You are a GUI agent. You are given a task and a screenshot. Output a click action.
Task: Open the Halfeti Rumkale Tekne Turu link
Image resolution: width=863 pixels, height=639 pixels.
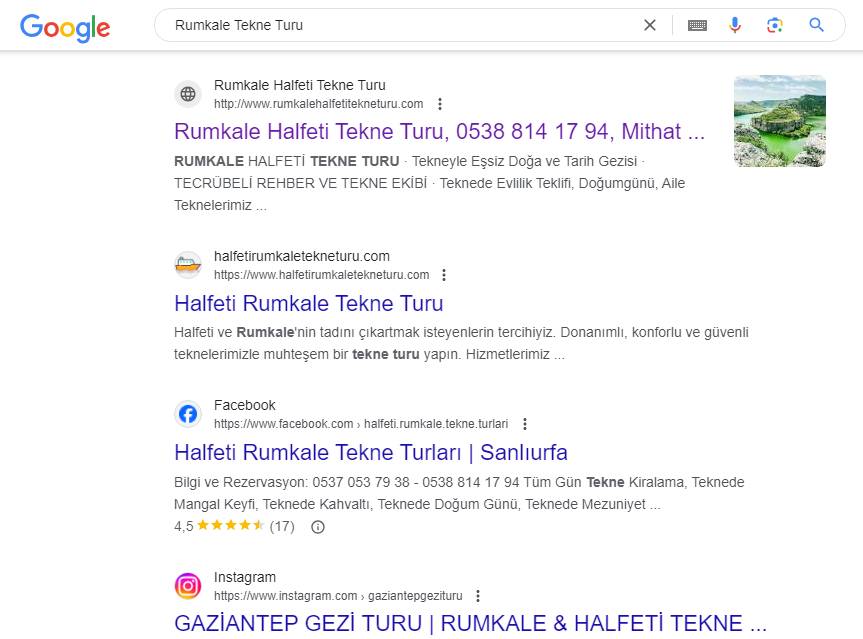[308, 303]
